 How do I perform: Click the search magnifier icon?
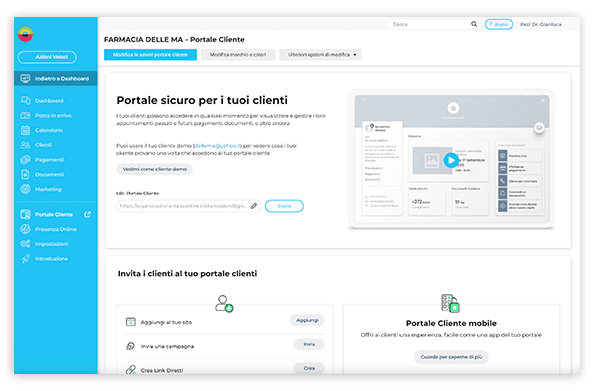click(x=474, y=24)
